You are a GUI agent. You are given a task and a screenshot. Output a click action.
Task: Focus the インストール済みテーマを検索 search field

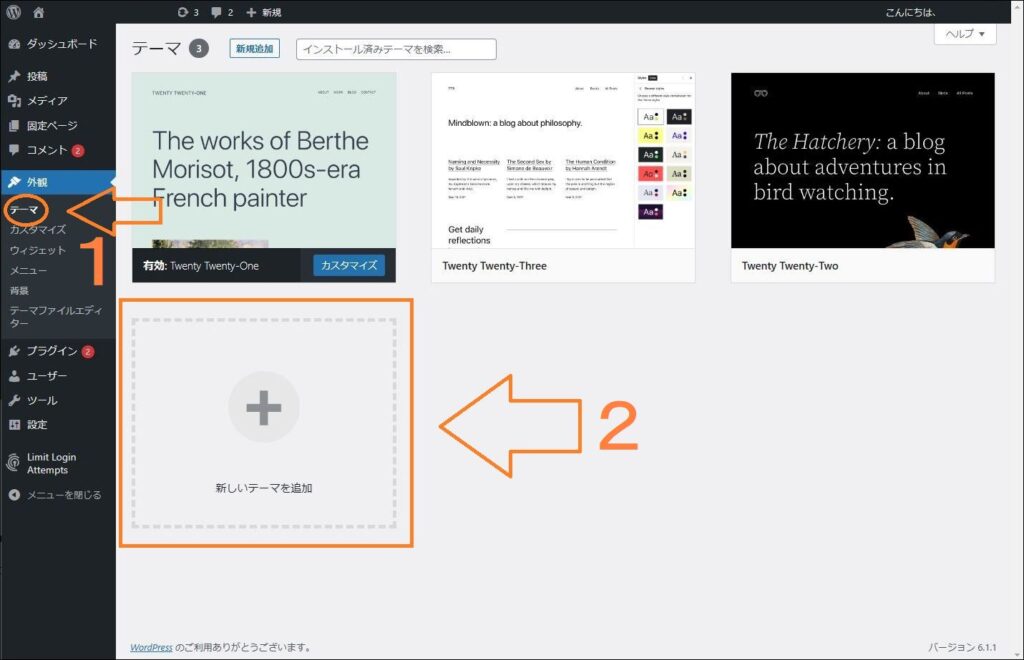click(396, 49)
